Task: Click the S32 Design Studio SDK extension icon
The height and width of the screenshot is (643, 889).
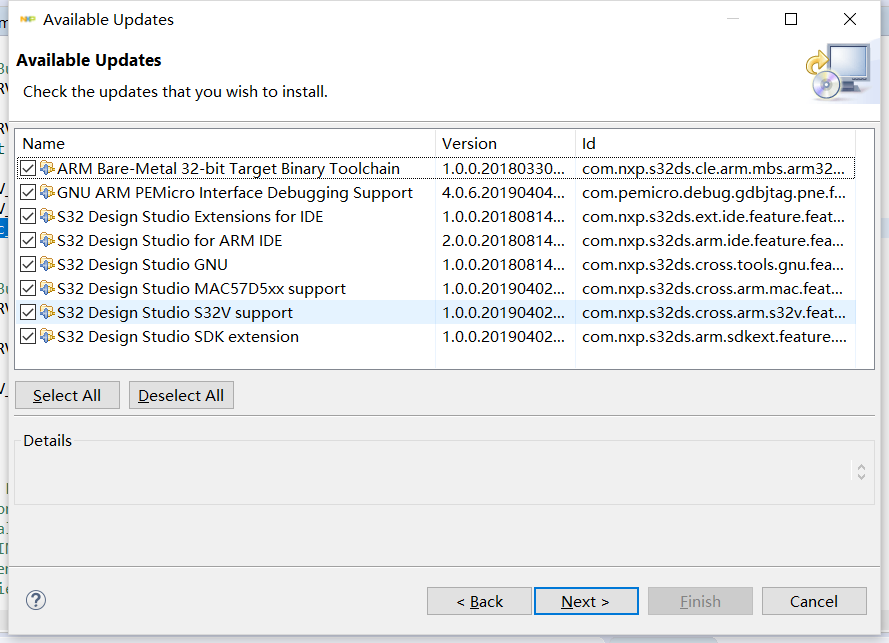Action: 47,337
